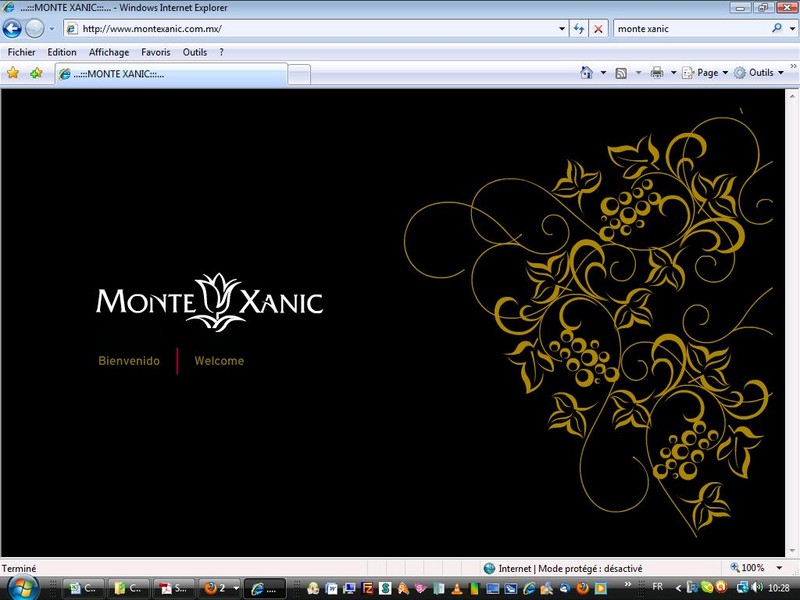
Task: Click the monte xanic search field
Action: (691, 29)
